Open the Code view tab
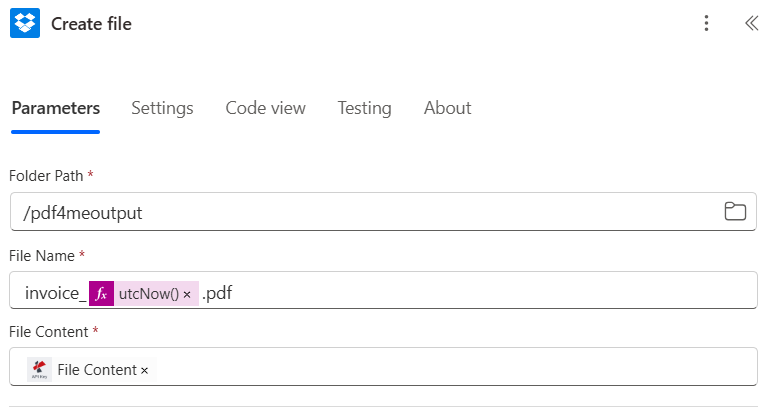Viewport: 764px width, 413px height. tap(266, 108)
